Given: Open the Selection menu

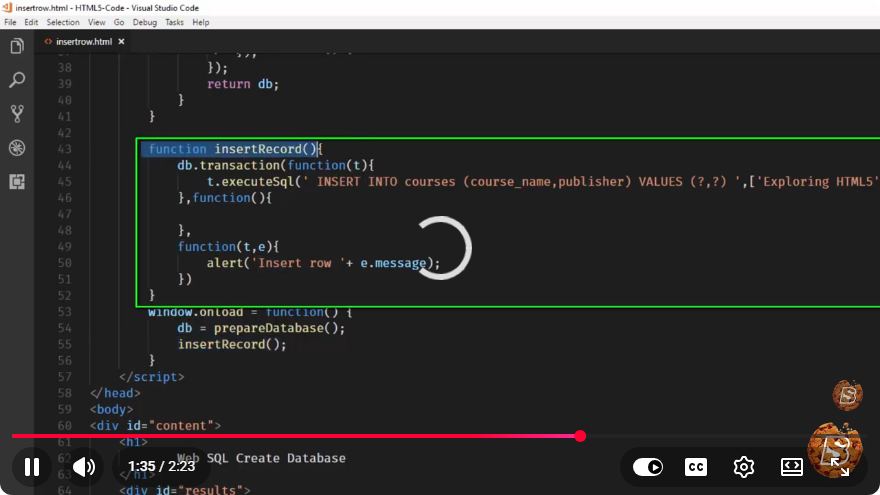Looking at the screenshot, I should (63, 22).
